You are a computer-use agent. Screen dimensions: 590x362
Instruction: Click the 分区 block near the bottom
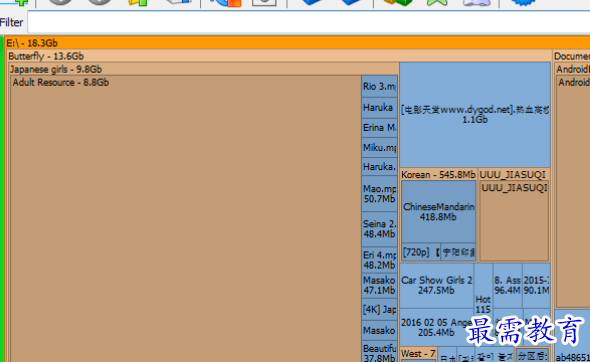pyautogui.click(x=532, y=355)
